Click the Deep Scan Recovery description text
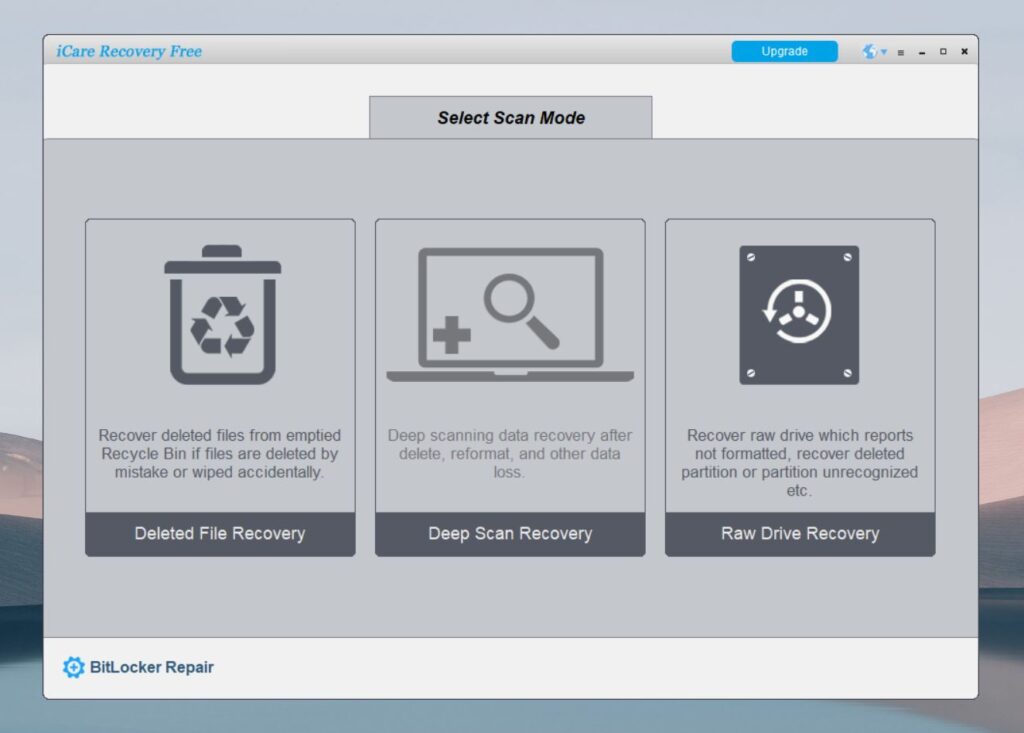 pyautogui.click(x=509, y=453)
